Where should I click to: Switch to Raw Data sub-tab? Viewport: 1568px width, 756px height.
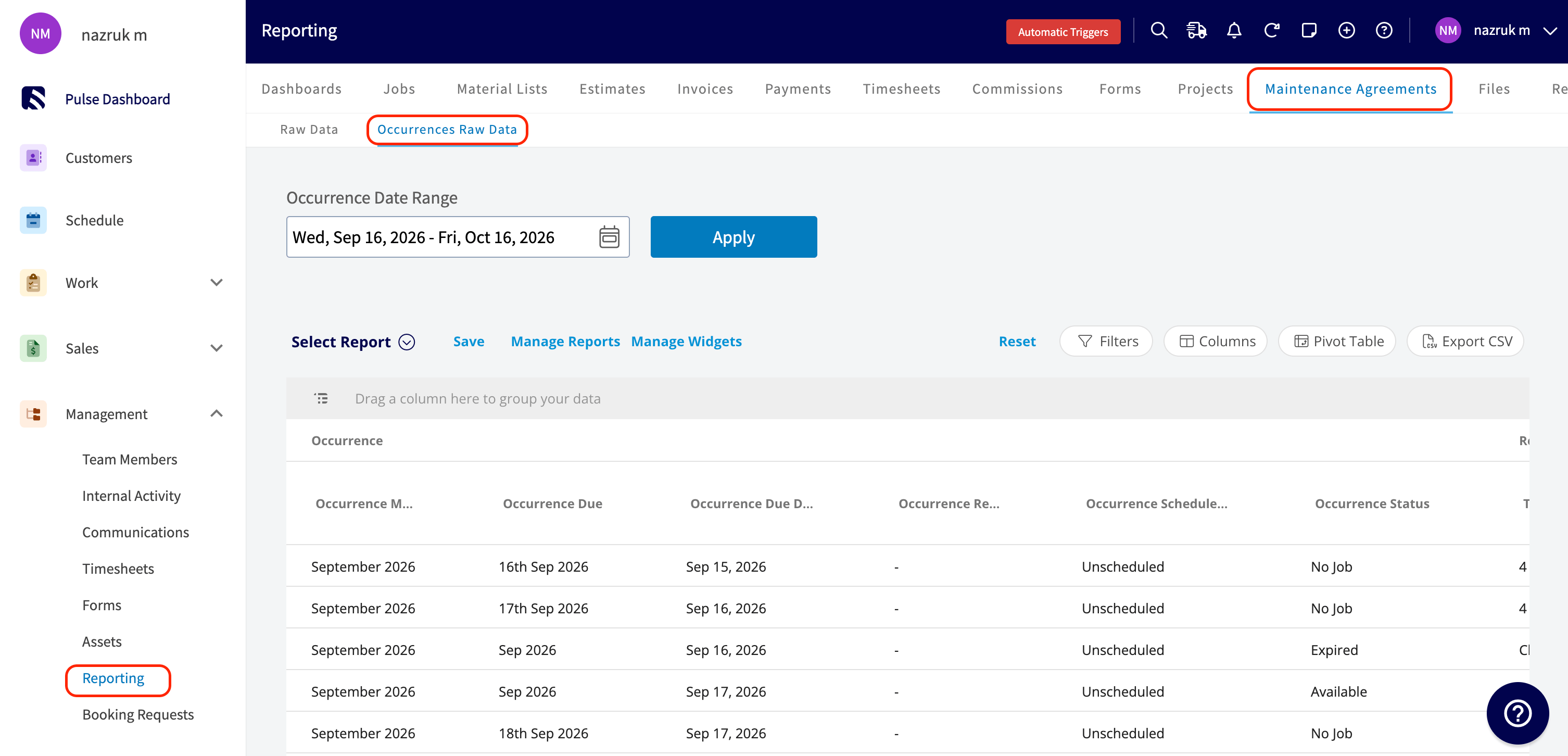[x=309, y=129]
